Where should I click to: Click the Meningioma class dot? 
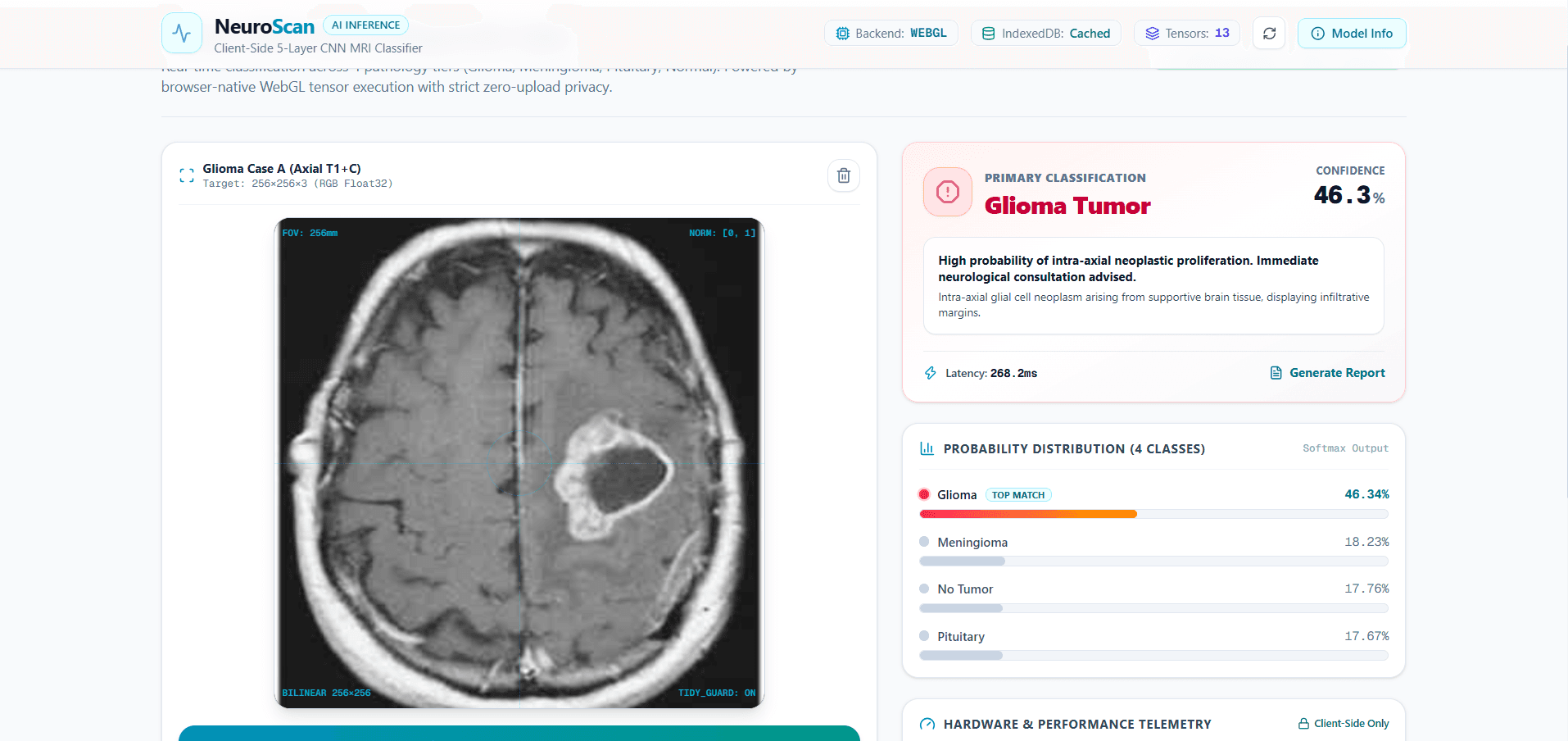[924, 542]
